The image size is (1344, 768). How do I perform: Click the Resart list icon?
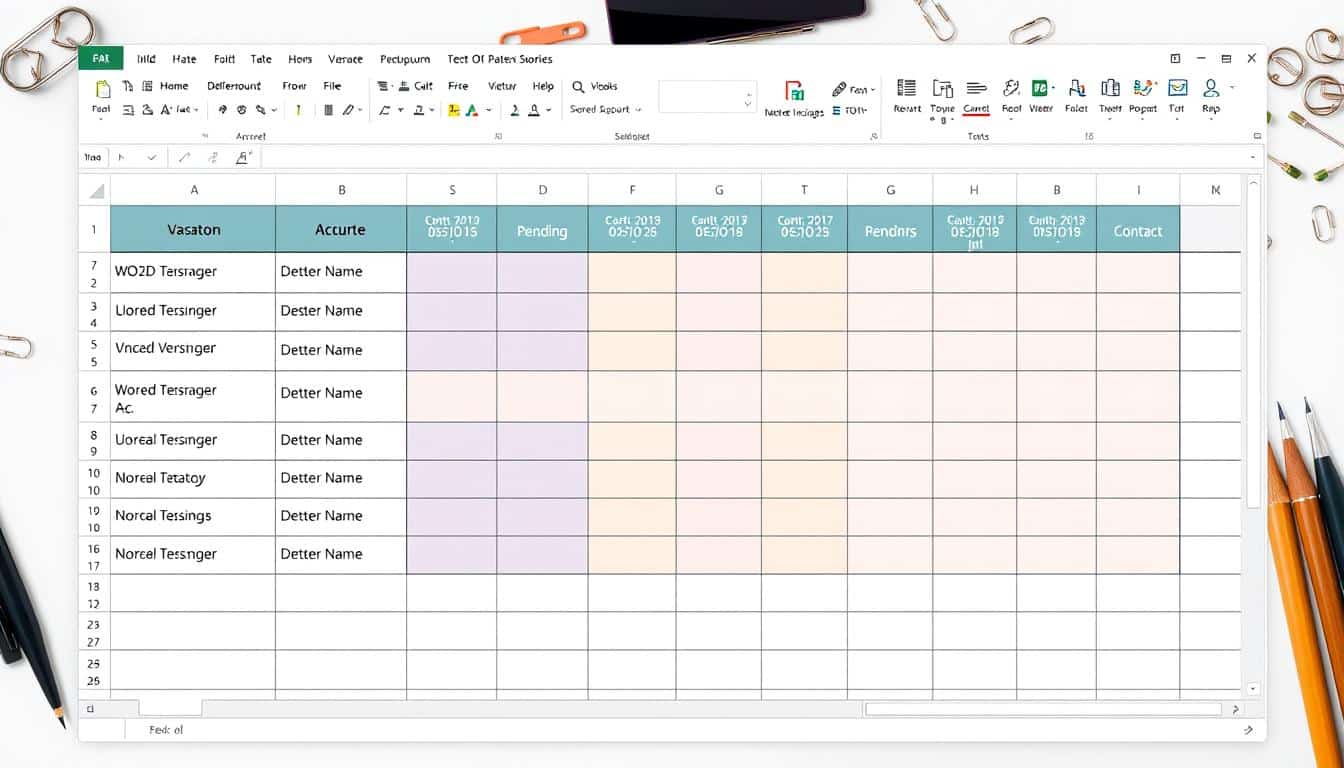[907, 89]
